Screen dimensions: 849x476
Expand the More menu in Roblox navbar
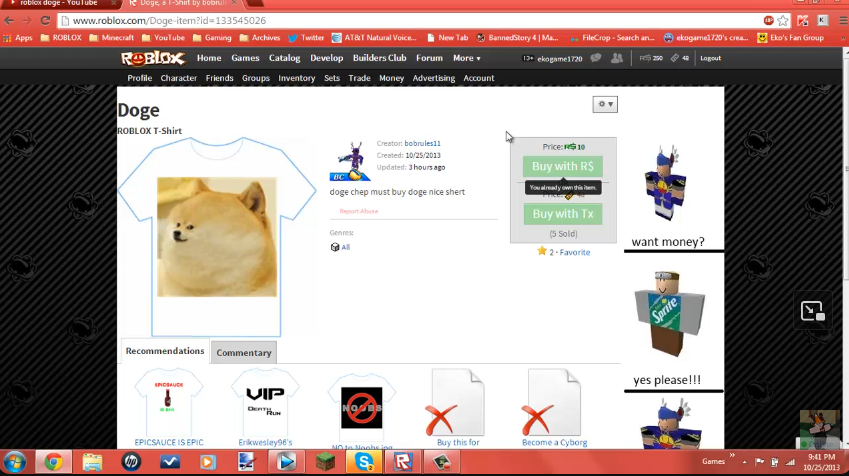pyautogui.click(x=466, y=58)
